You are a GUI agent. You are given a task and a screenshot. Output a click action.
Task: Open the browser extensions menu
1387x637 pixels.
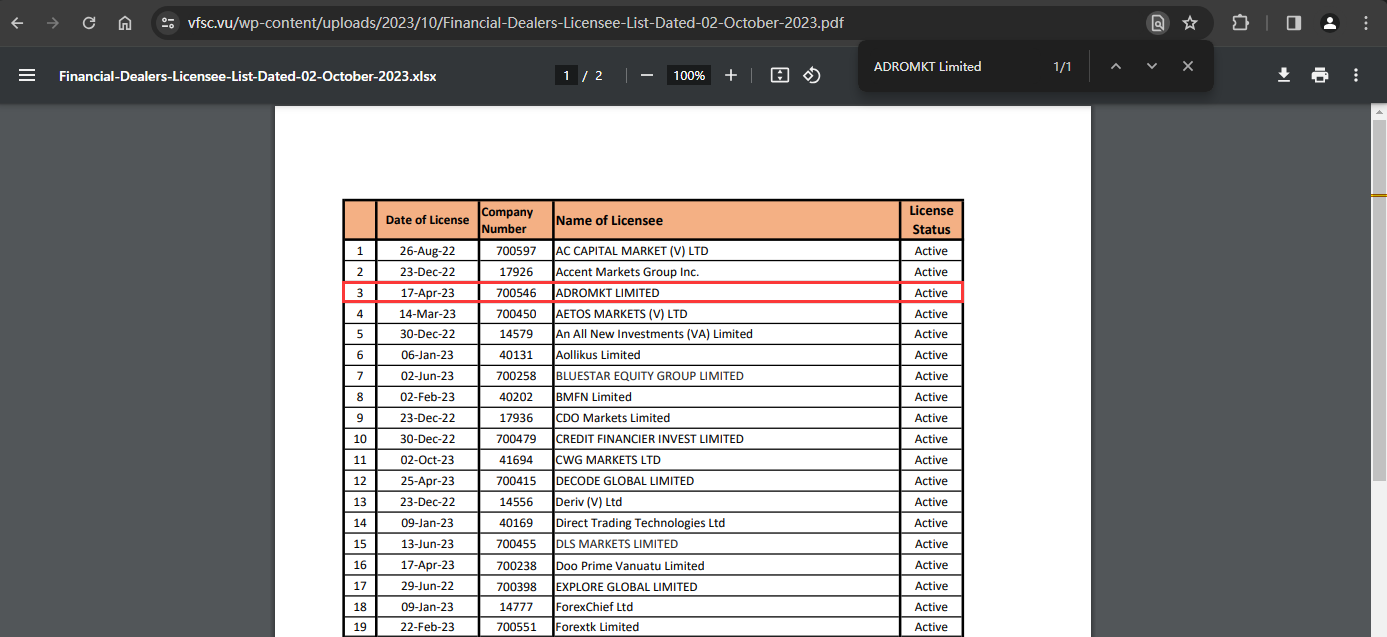(1241, 23)
